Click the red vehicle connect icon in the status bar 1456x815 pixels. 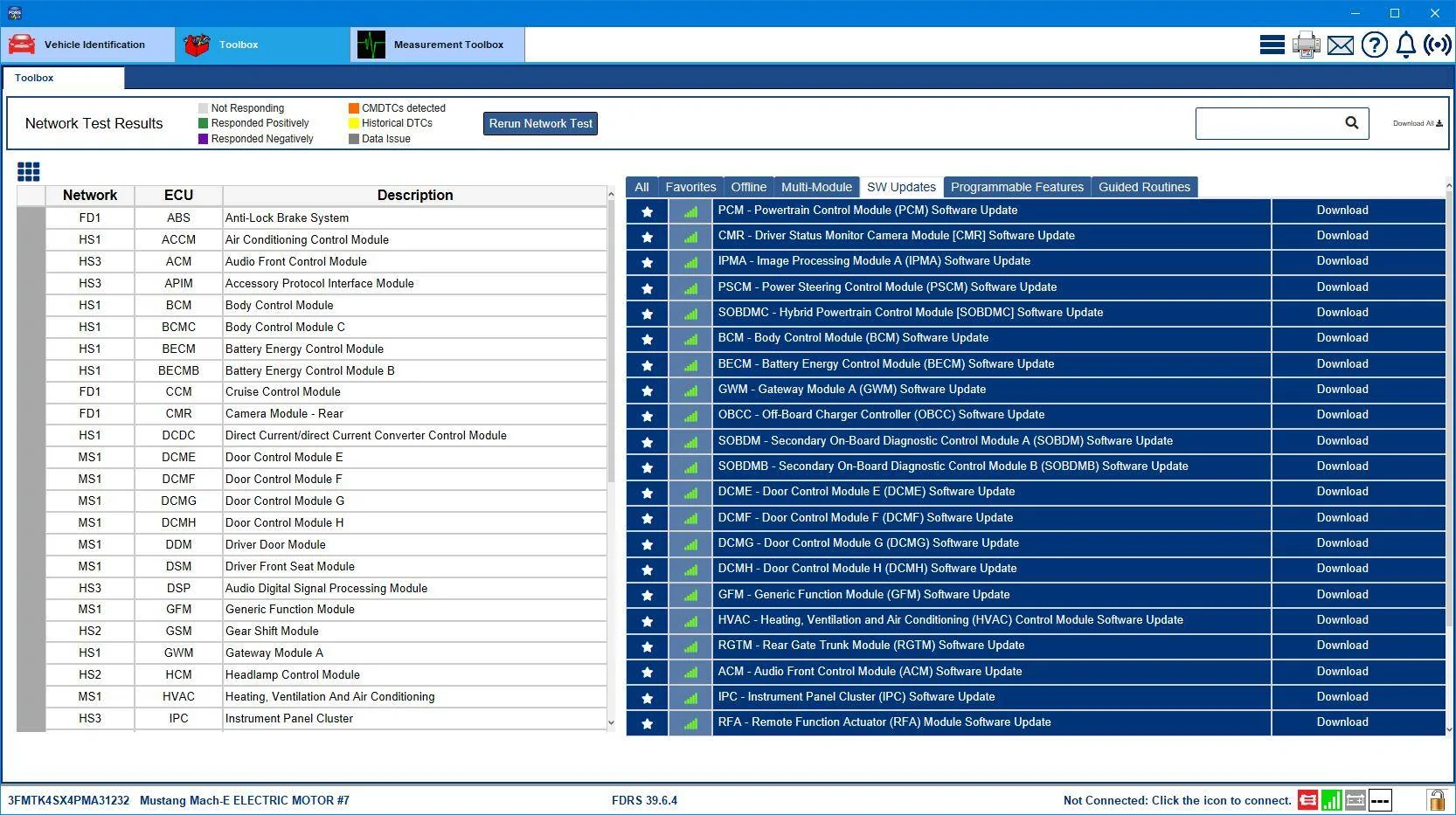(x=1307, y=799)
